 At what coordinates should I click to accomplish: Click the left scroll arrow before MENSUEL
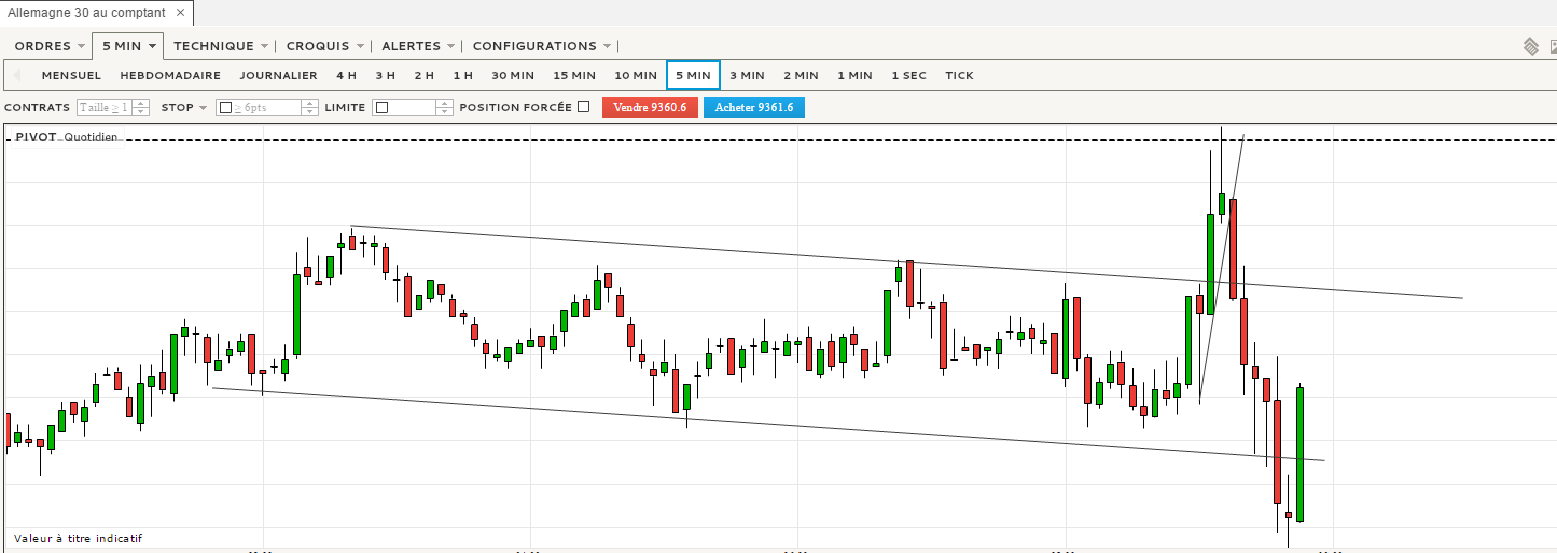[17, 75]
